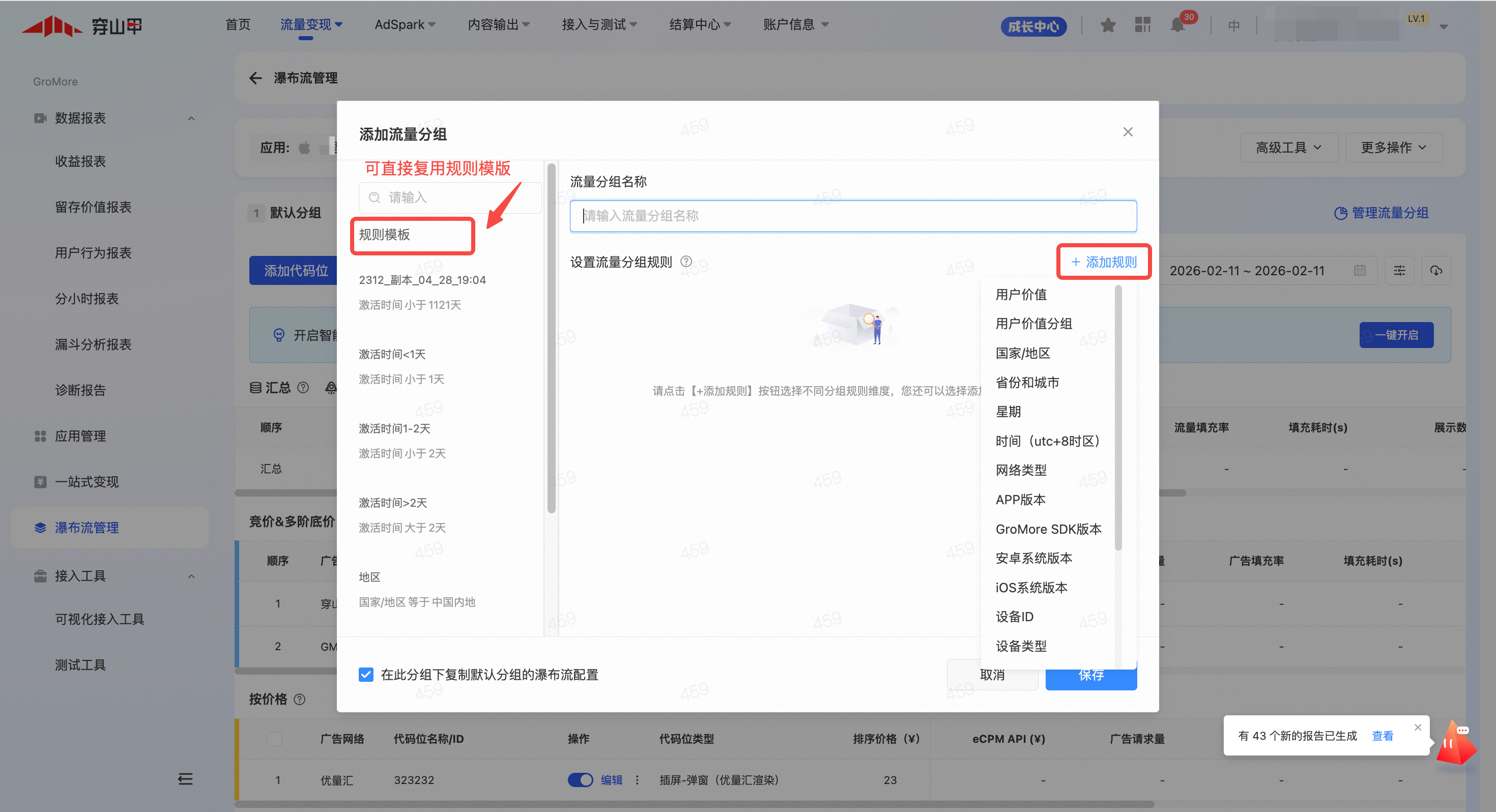Tick the 按价格 table header checkbox
Screen dimensions: 1496x812
pos(274,739)
